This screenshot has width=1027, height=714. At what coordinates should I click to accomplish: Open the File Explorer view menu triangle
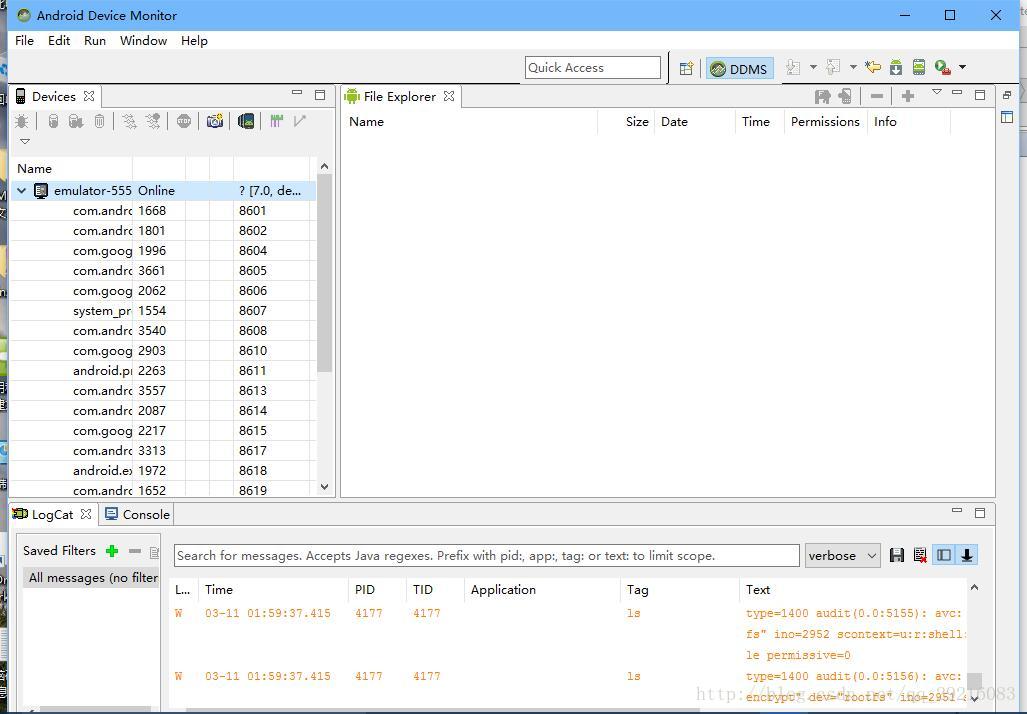tap(937, 92)
